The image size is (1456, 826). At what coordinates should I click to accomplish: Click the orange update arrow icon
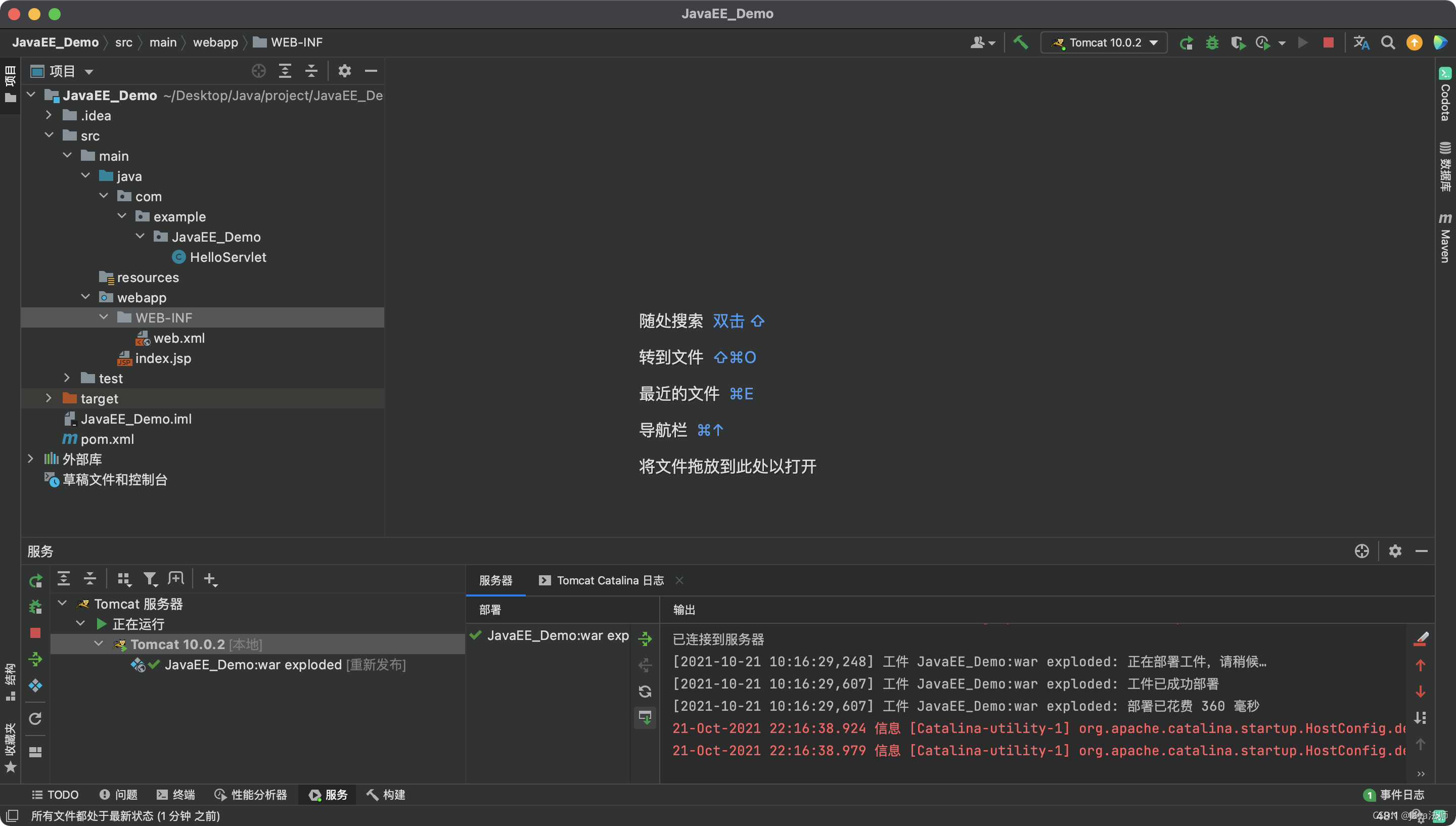[x=1414, y=42]
